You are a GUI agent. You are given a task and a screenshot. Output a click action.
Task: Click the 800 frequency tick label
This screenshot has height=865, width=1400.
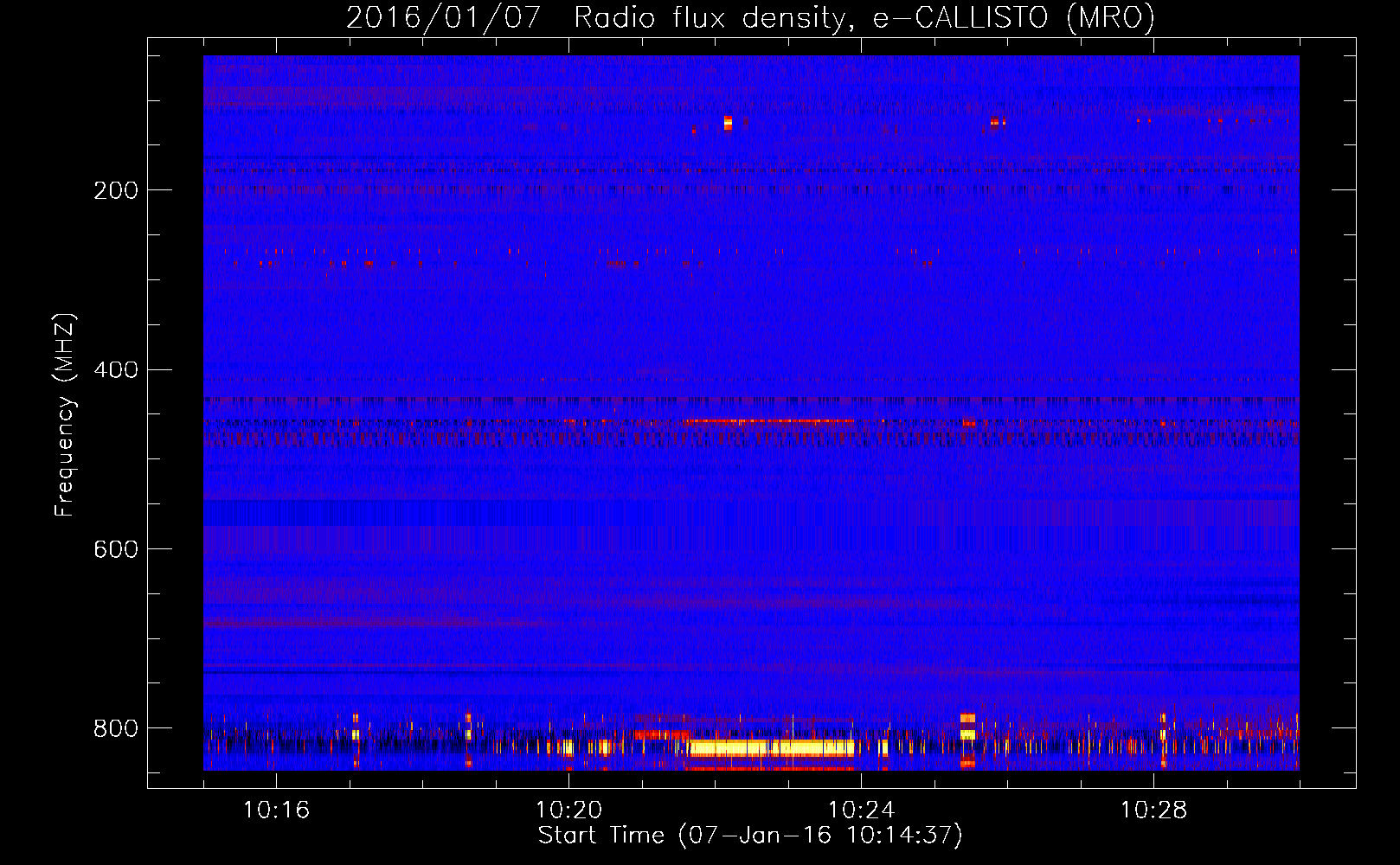click(x=116, y=728)
